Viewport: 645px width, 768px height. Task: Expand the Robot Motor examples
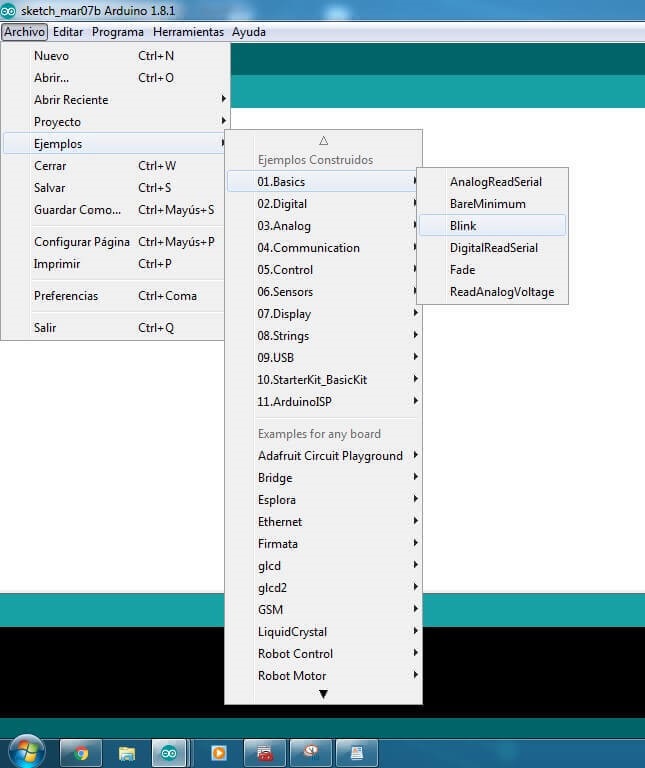(323, 676)
